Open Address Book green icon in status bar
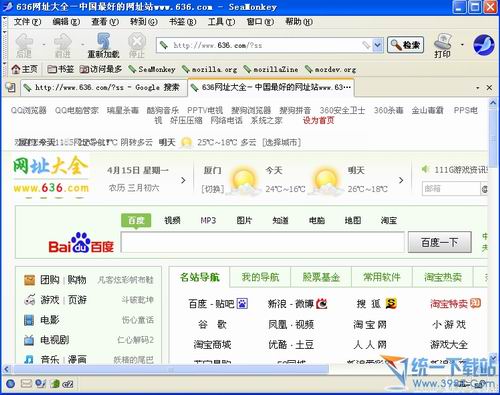 55,384
